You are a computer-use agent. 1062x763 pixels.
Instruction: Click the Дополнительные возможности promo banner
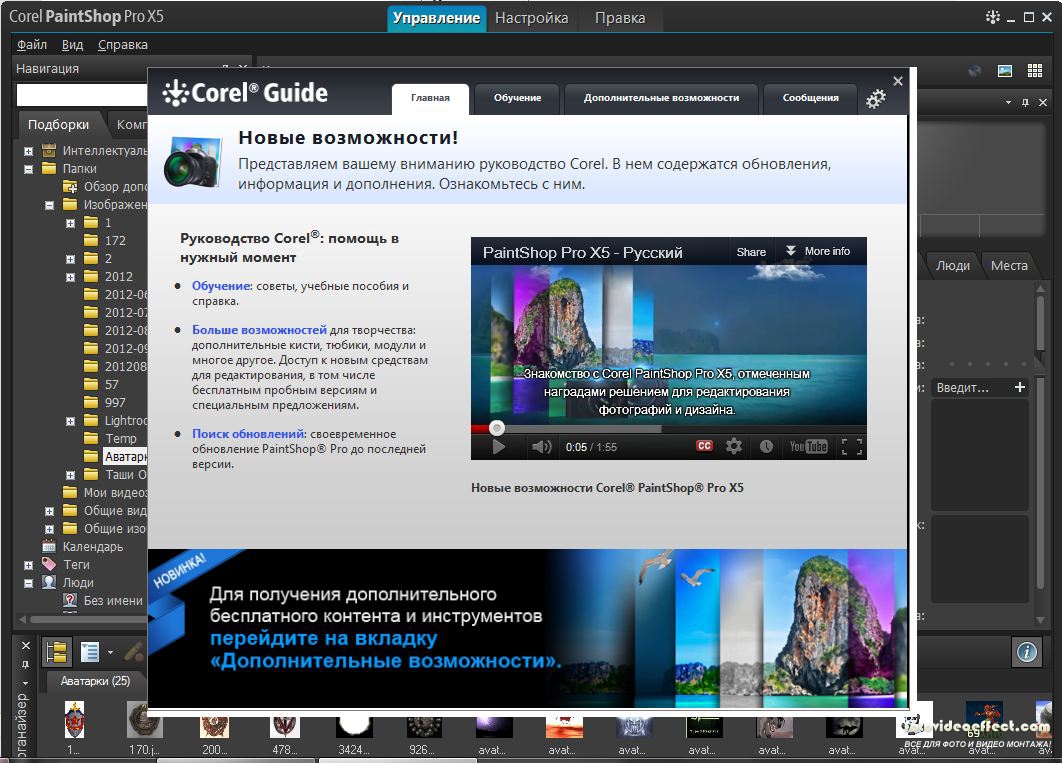click(527, 628)
